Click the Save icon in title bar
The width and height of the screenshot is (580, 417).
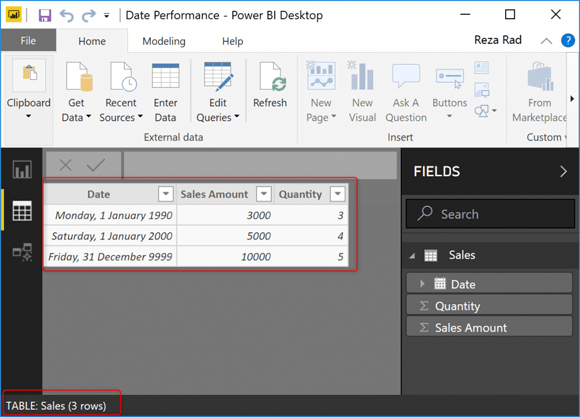pyautogui.click(x=45, y=15)
